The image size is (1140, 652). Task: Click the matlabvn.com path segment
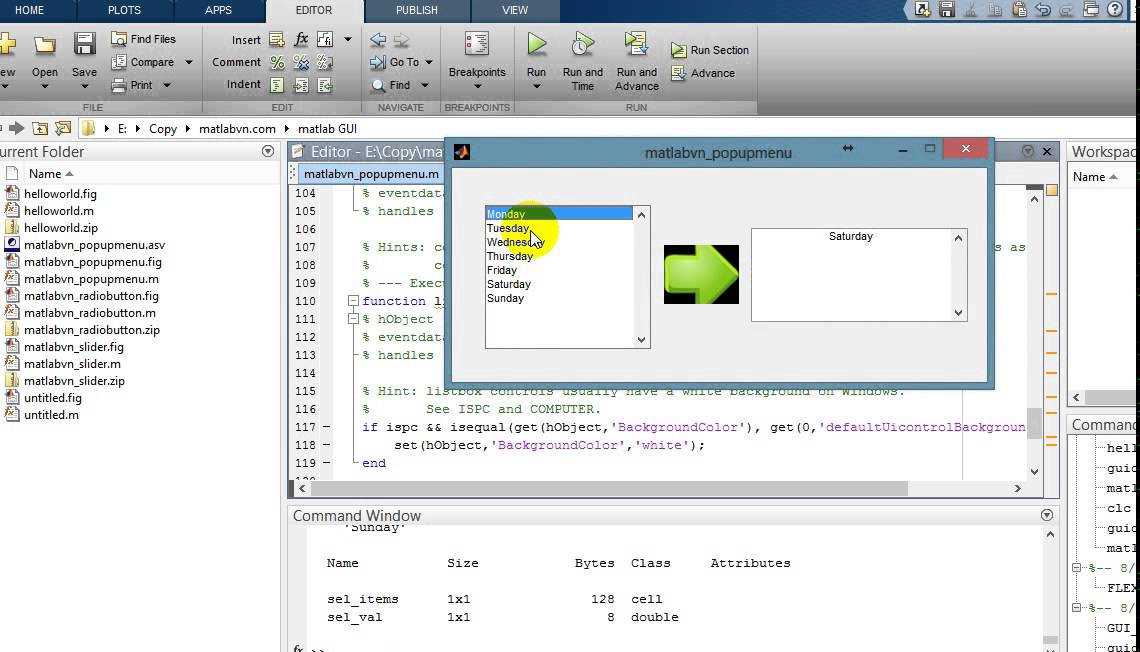(237, 129)
